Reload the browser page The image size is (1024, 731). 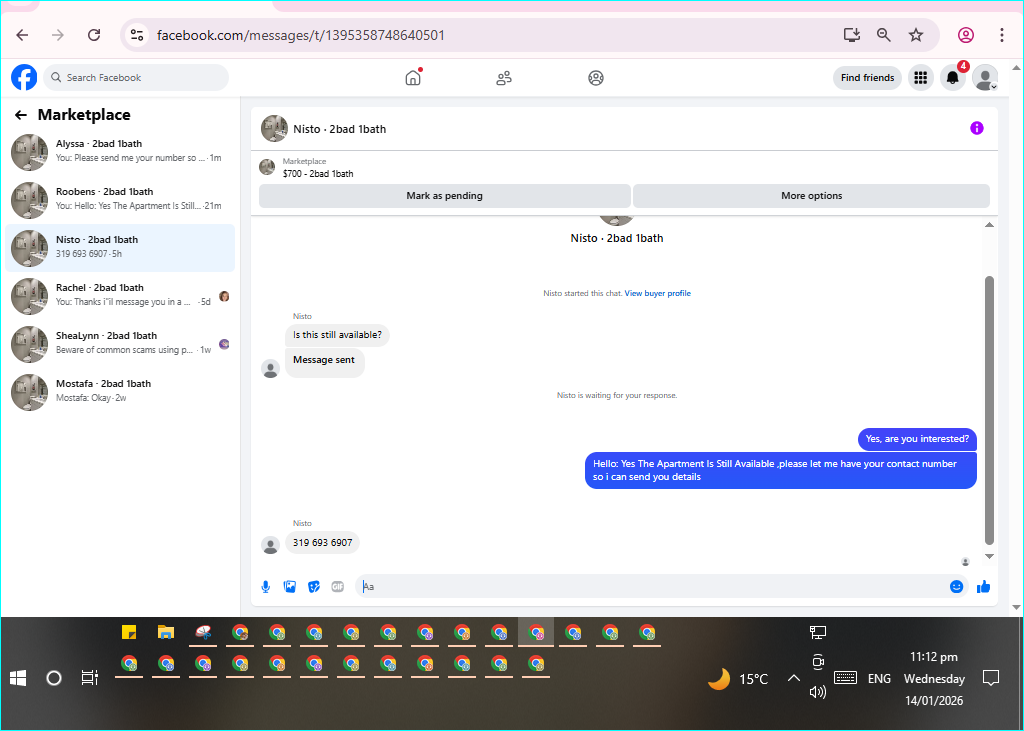click(x=94, y=35)
